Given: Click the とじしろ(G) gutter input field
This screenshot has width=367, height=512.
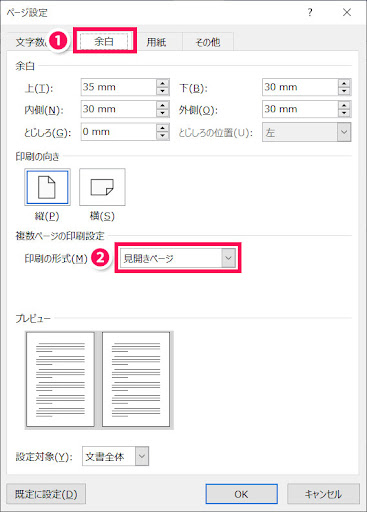Looking at the screenshot, I should (x=119, y=132).
